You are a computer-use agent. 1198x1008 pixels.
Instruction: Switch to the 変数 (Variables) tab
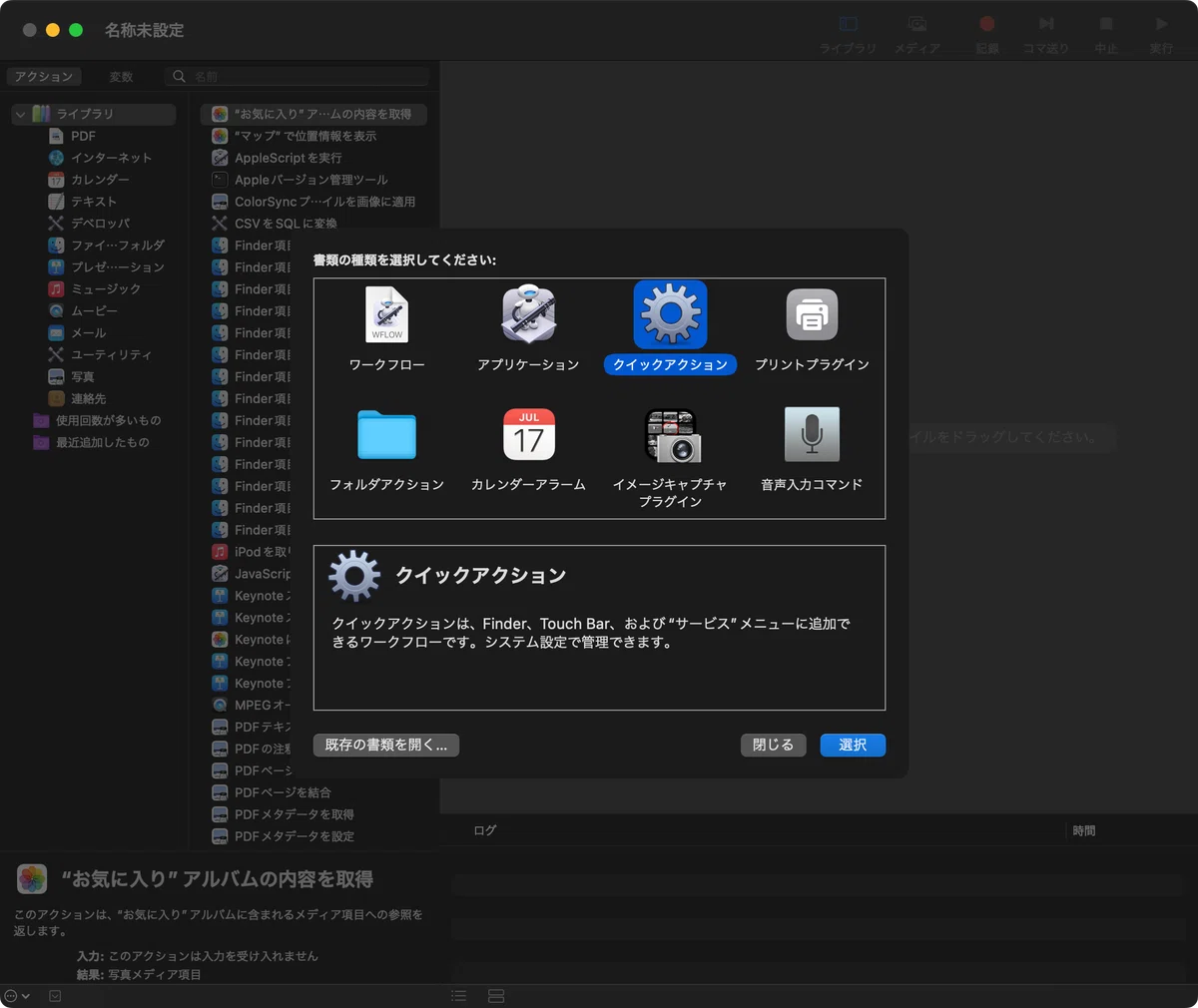(121, 77)
